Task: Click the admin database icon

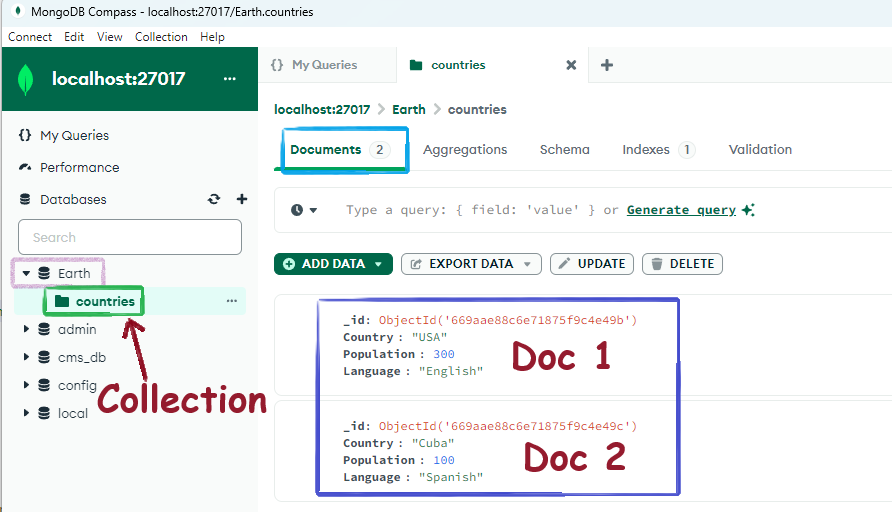Action: click(44, 329)
